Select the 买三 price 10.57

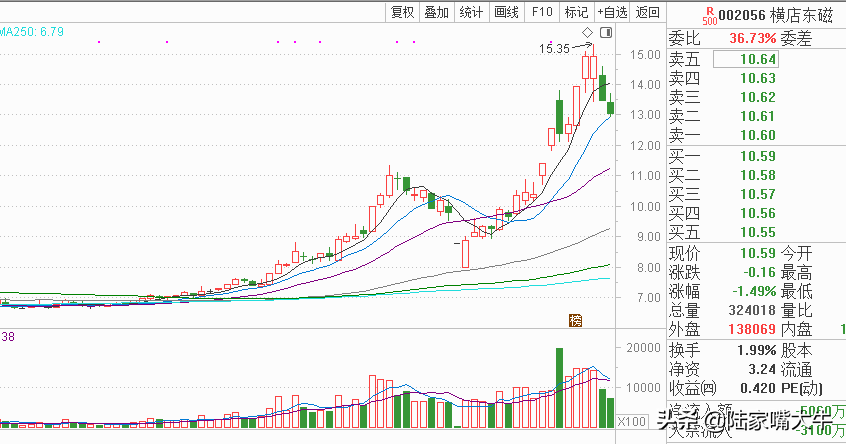(x=758, y=194)
